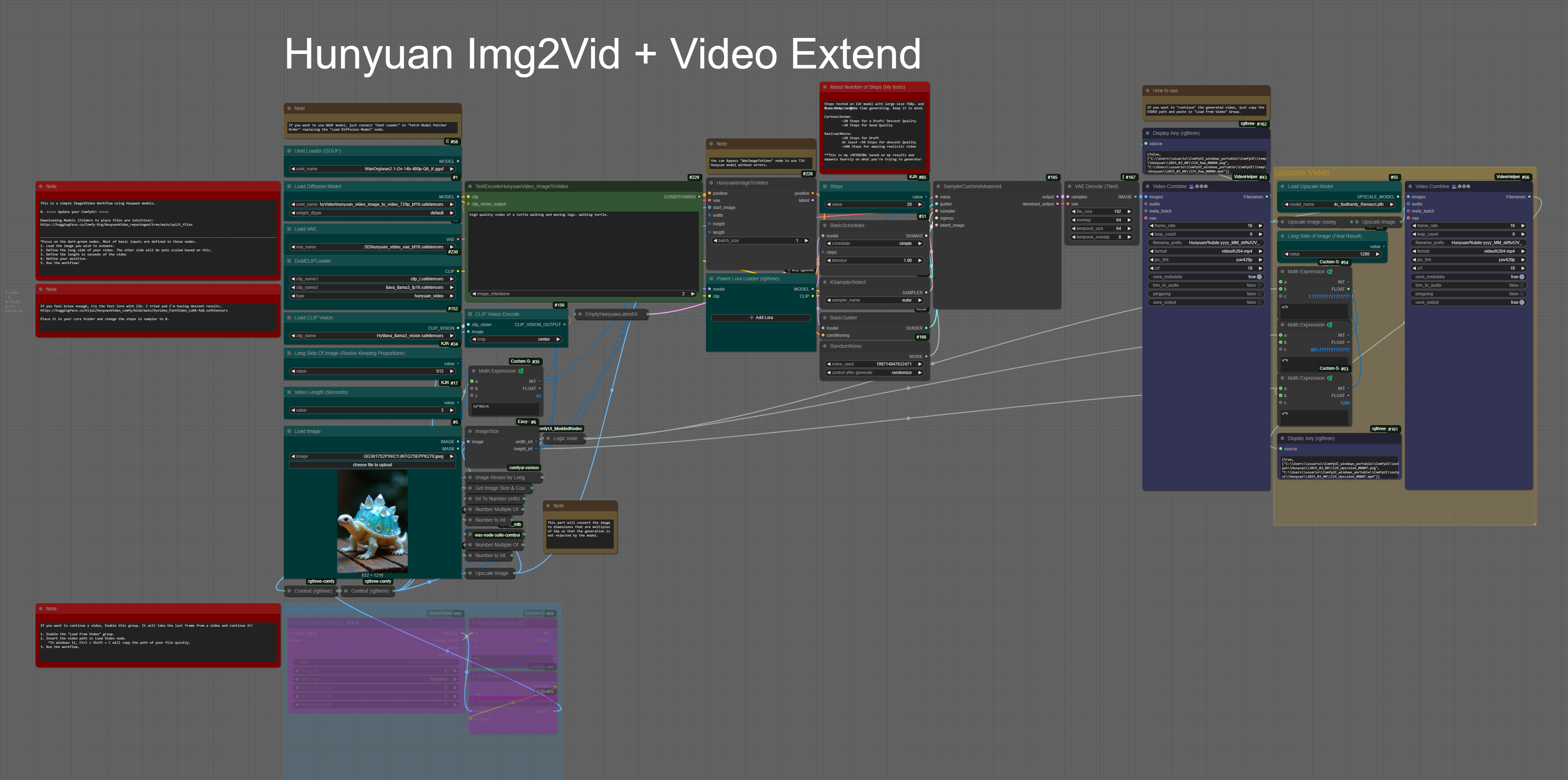Viewport: 1568px width, 780px height.
Task: Click collapse dot on HunyuanImageToVideo node
Action: tap(711, 183)
